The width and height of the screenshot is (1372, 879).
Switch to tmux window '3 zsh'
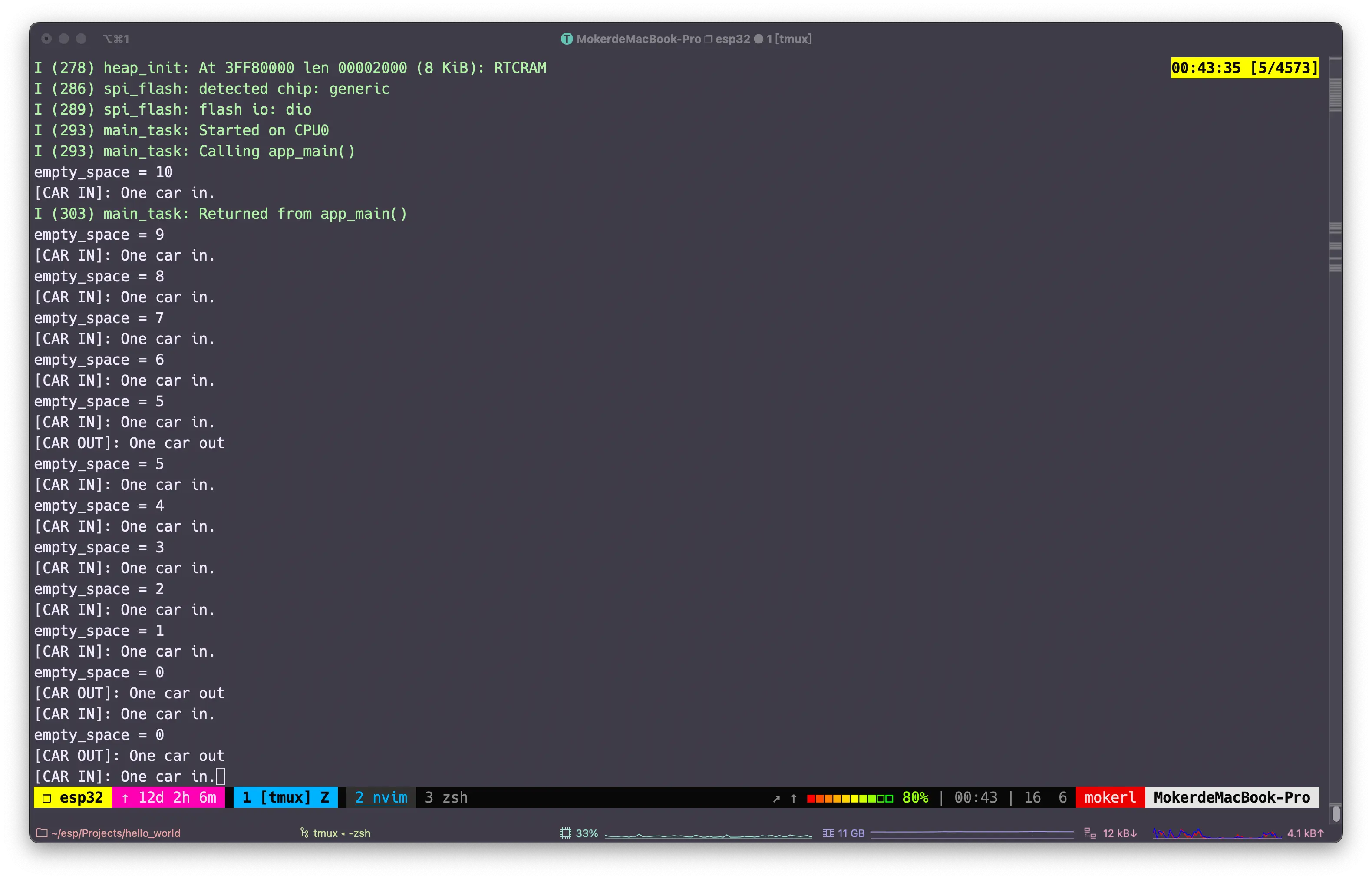tap(445, 797)
